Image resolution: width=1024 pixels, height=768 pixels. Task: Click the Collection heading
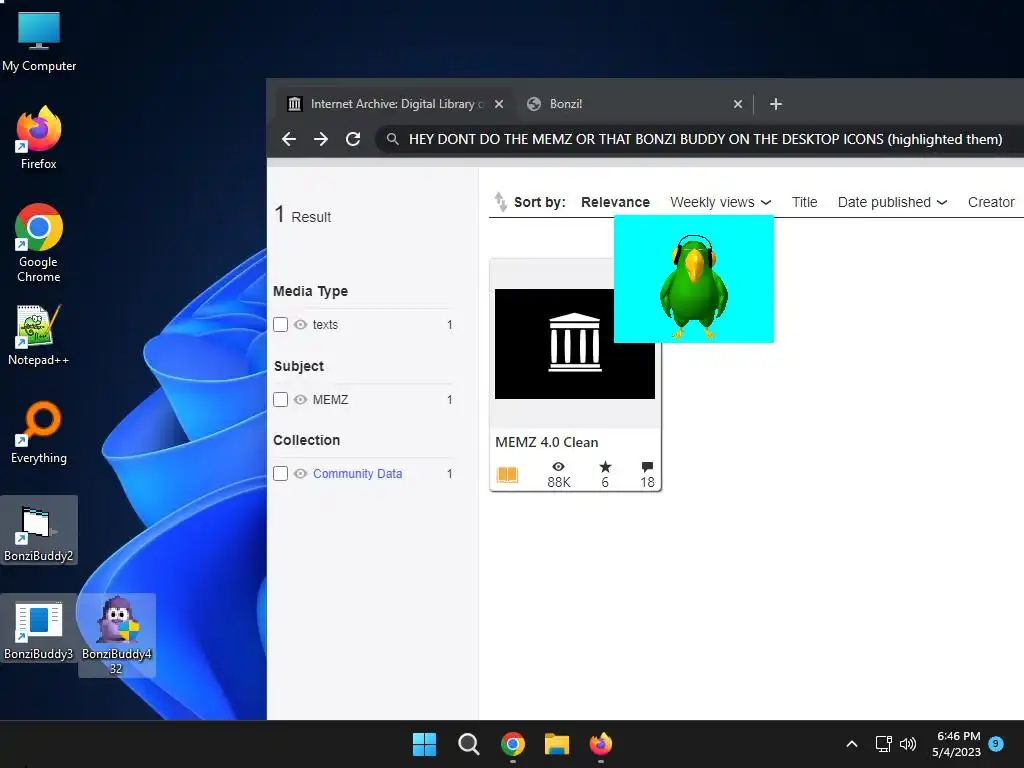(306, 440)
